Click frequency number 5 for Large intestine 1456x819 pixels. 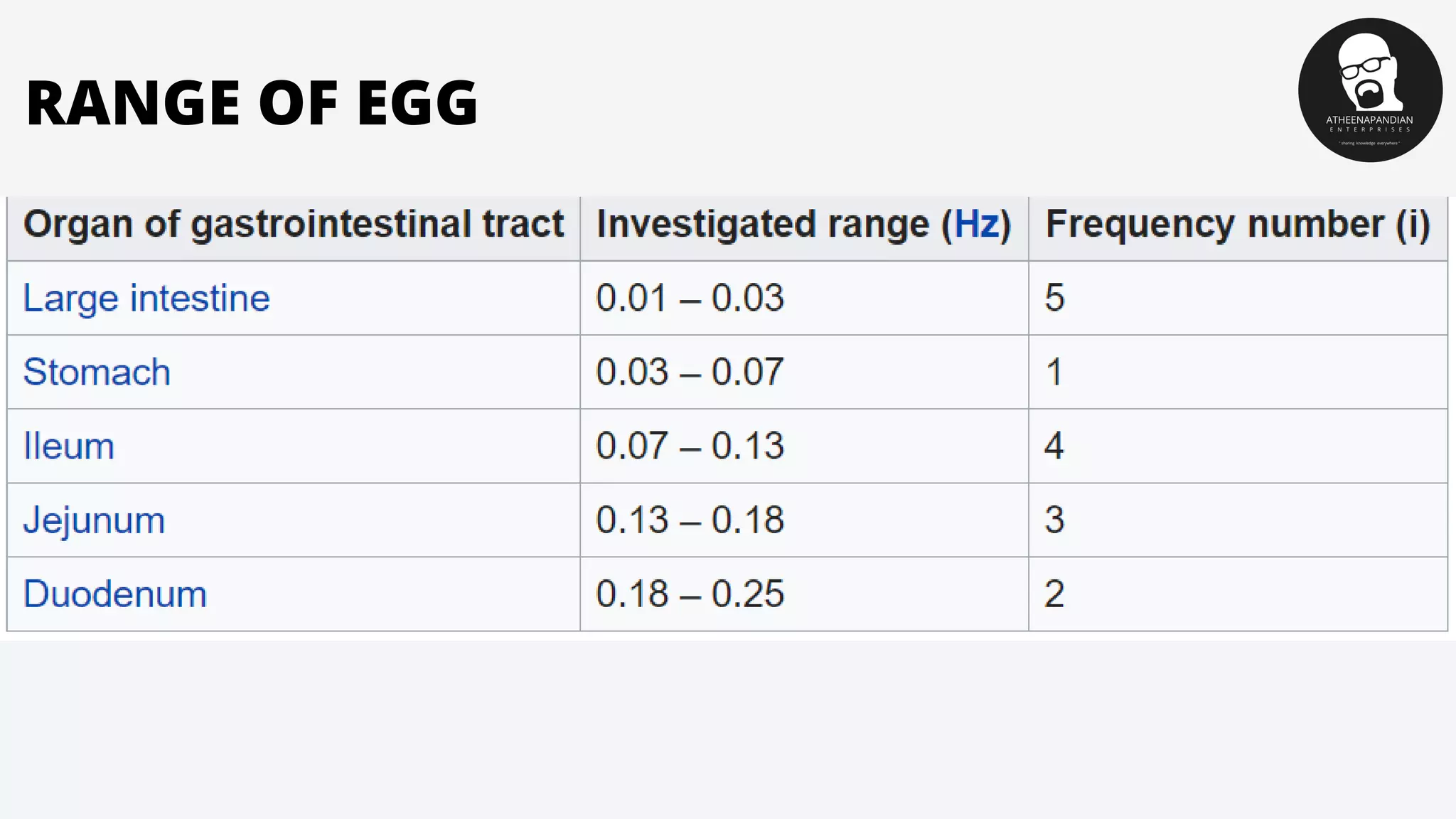(x=1054, y=298)
